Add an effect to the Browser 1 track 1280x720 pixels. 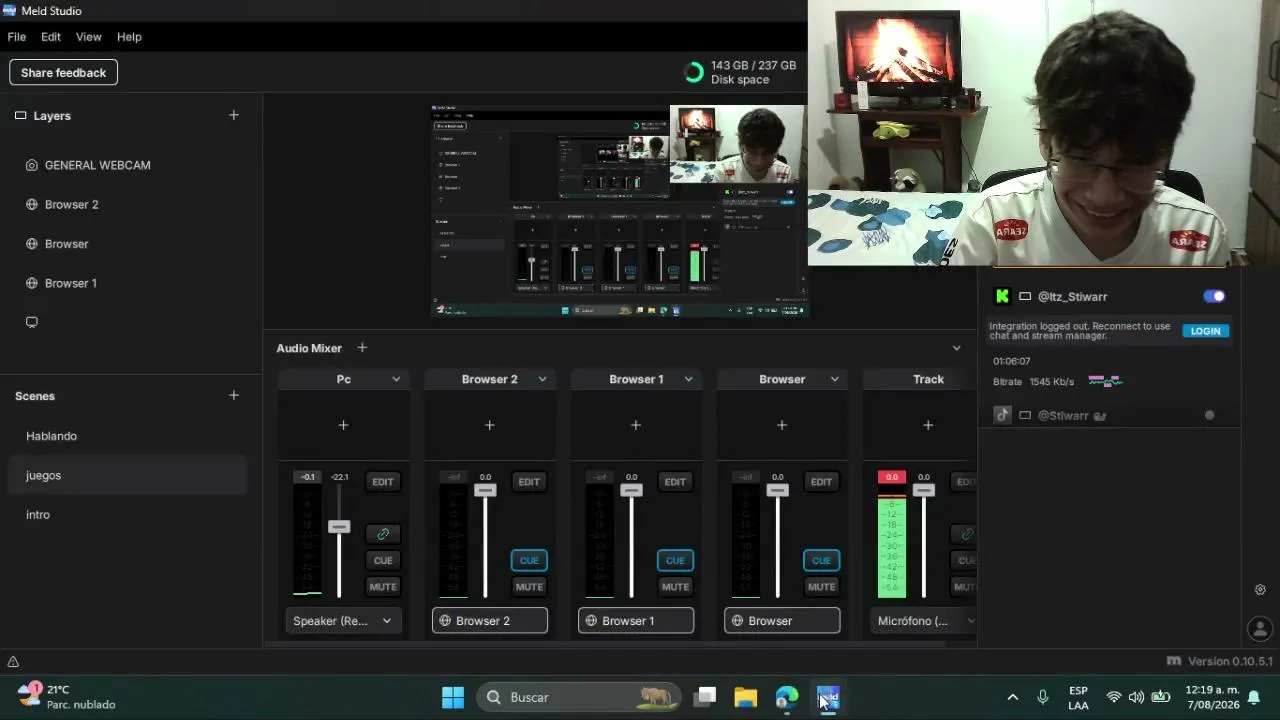pos(635,425)
